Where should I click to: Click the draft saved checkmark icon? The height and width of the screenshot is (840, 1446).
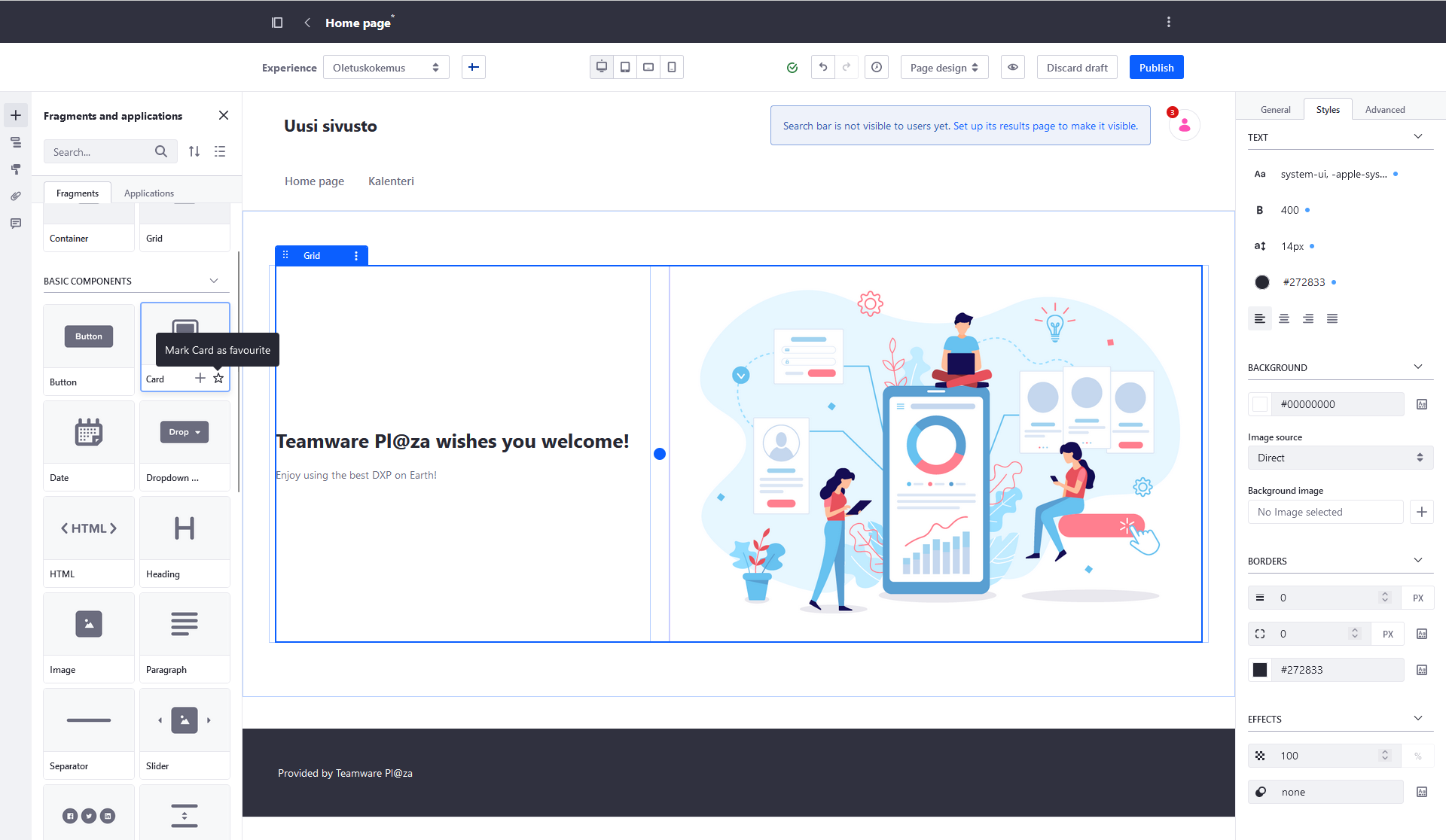792,68
